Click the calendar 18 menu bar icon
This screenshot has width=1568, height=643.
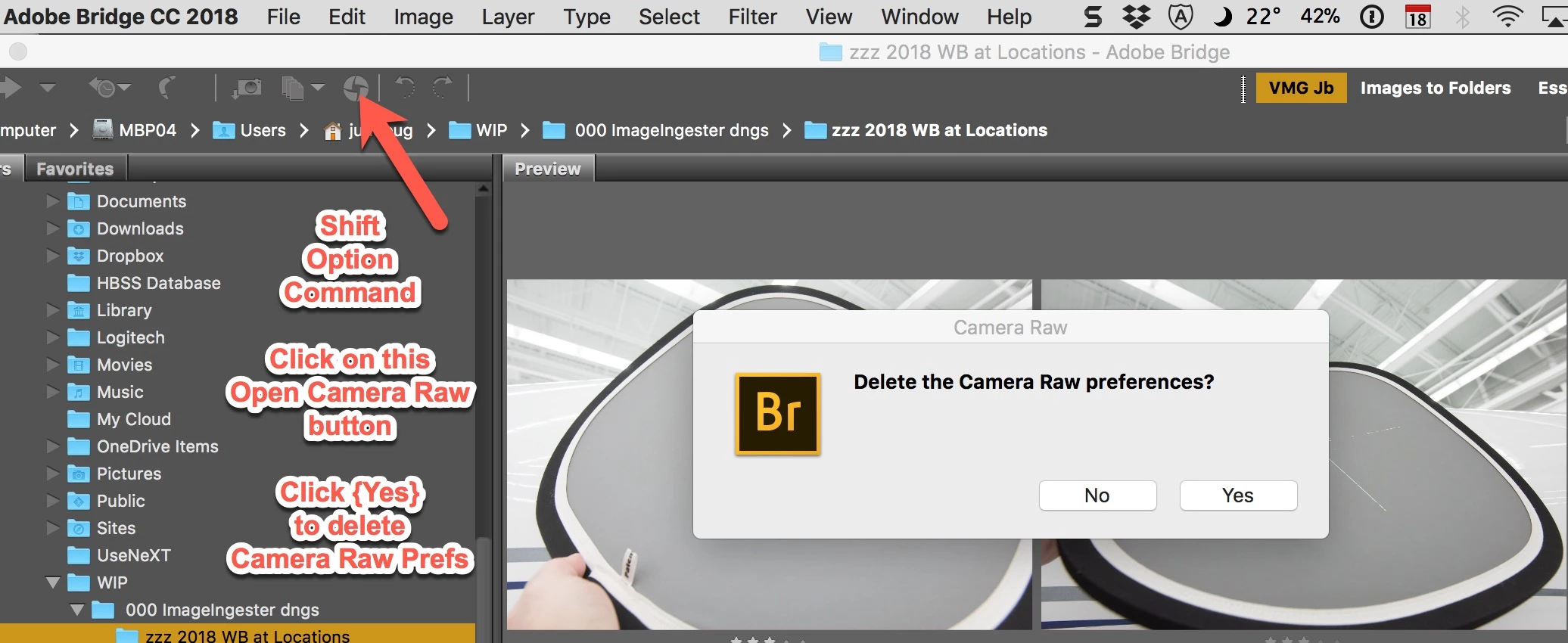click(x=1417, y=17)
